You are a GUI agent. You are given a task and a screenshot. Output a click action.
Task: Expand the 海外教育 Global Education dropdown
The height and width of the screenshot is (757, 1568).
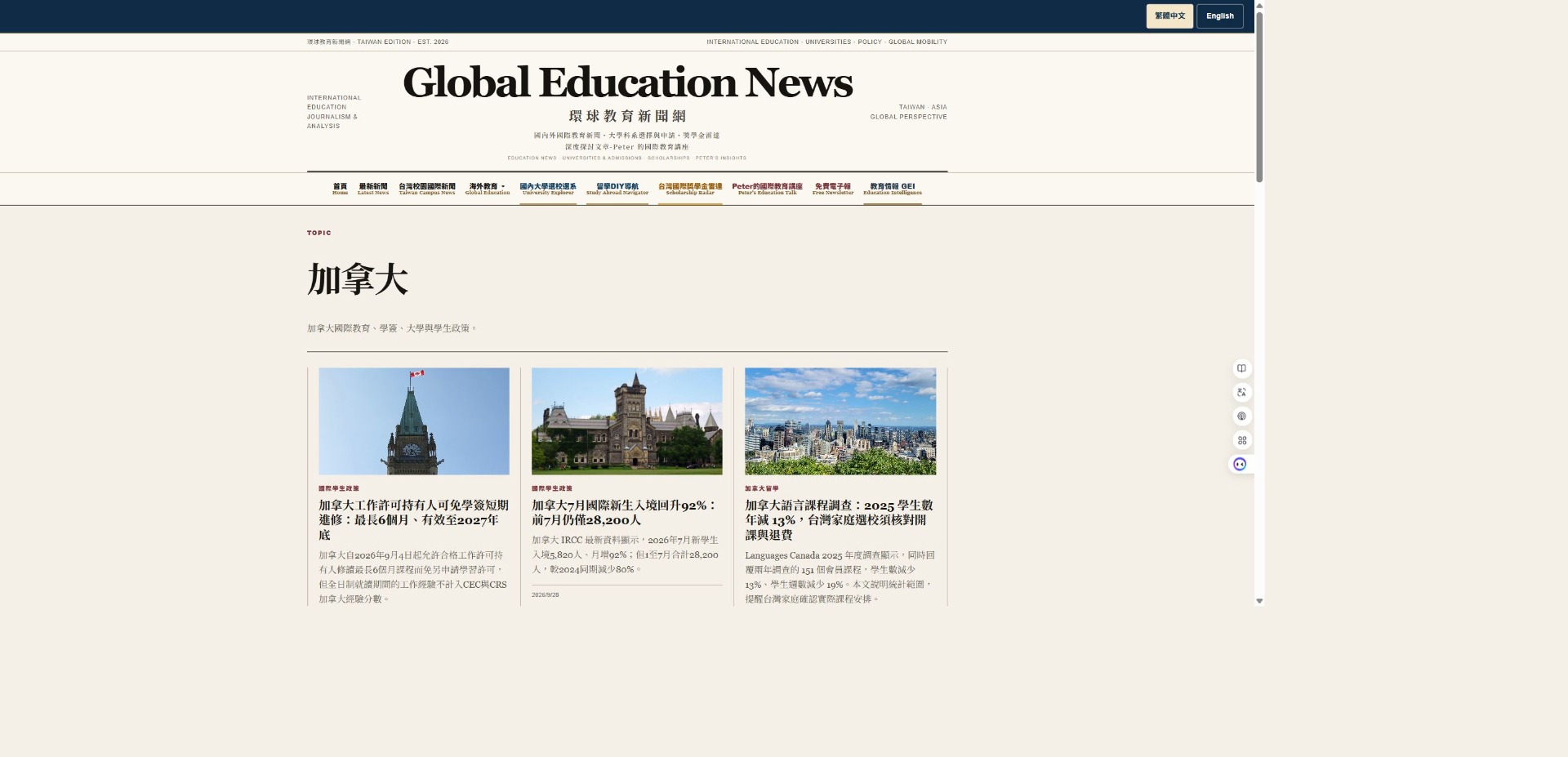coord(488,189)
